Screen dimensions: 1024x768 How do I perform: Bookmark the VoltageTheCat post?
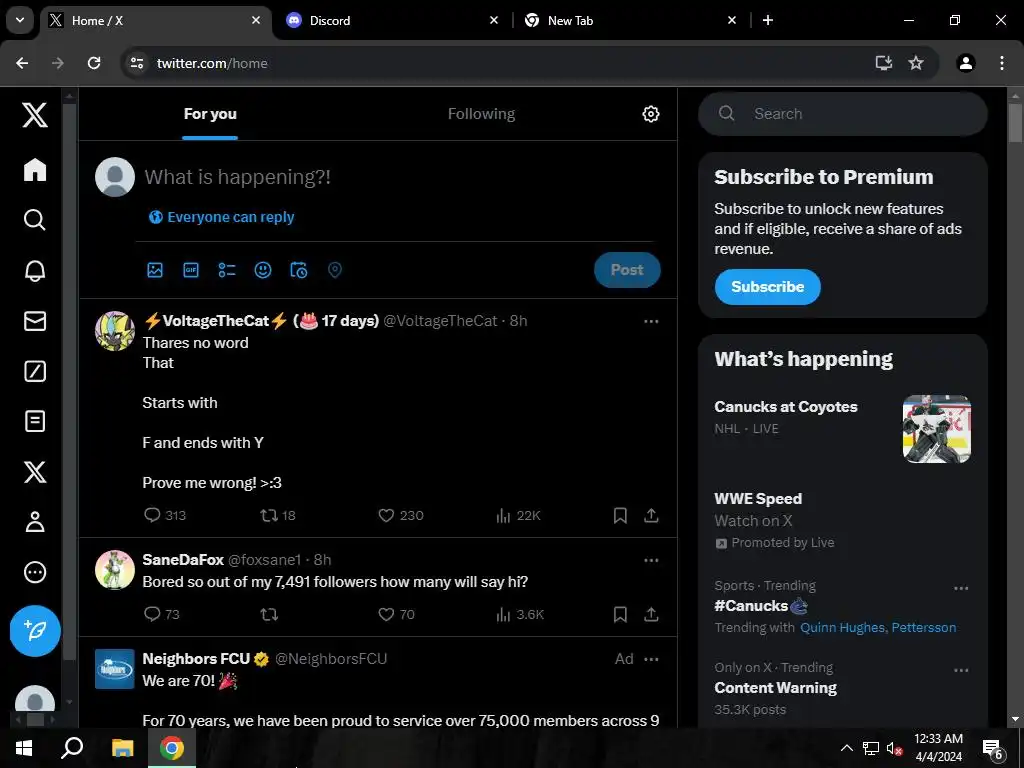(x=620, y=515)
